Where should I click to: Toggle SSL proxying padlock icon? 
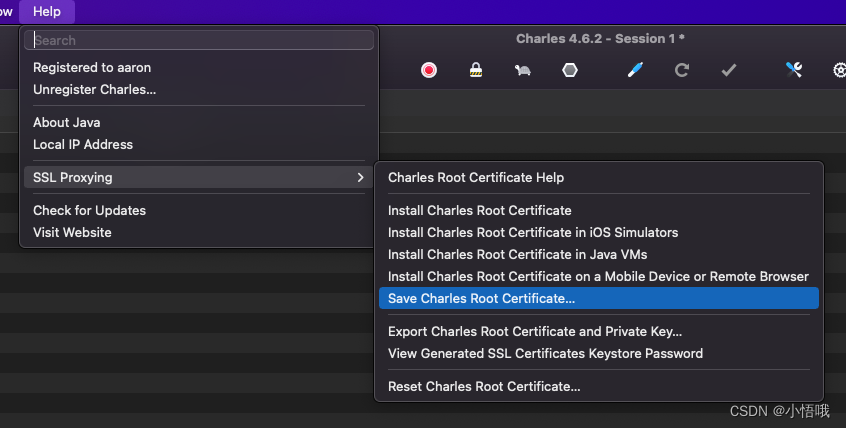[x=475, y=70]
